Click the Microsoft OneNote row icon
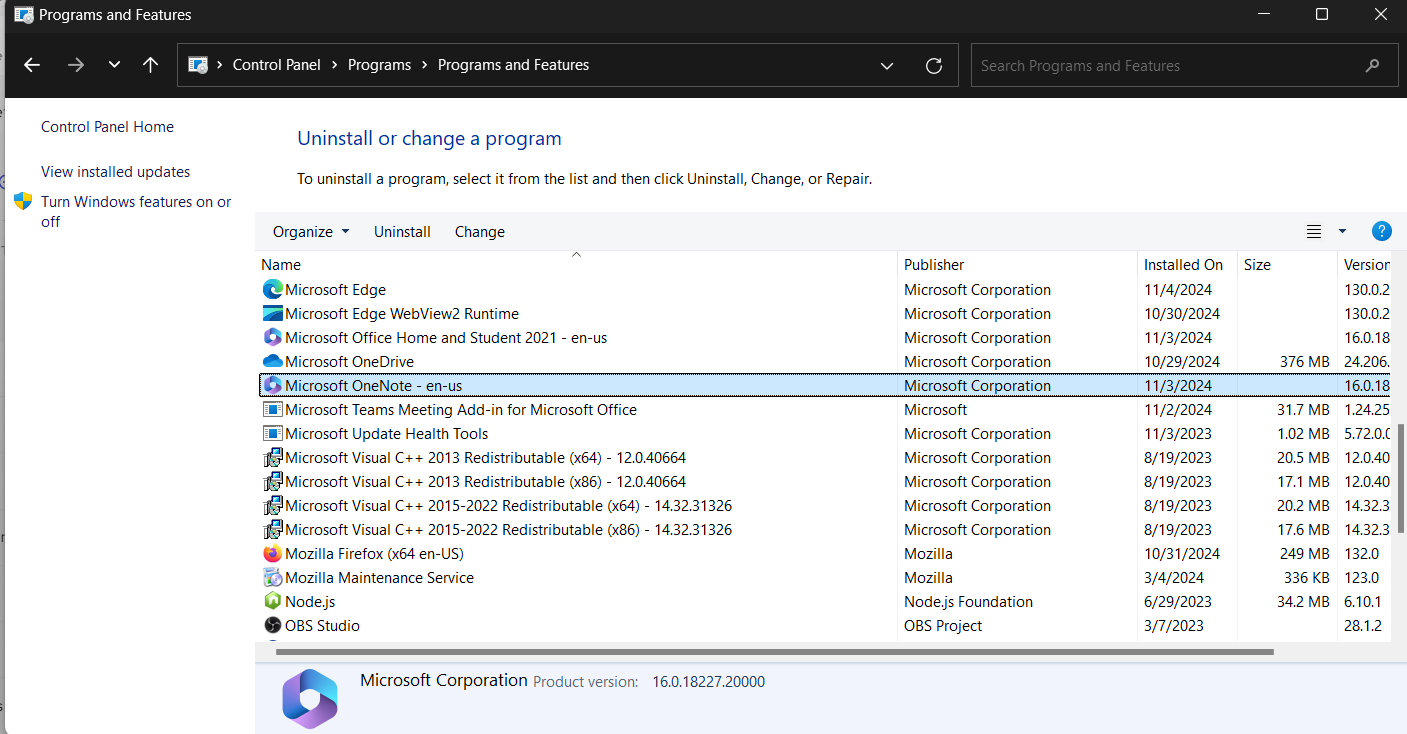Viewport: 1407px width, 734px height. coord(273,386)
